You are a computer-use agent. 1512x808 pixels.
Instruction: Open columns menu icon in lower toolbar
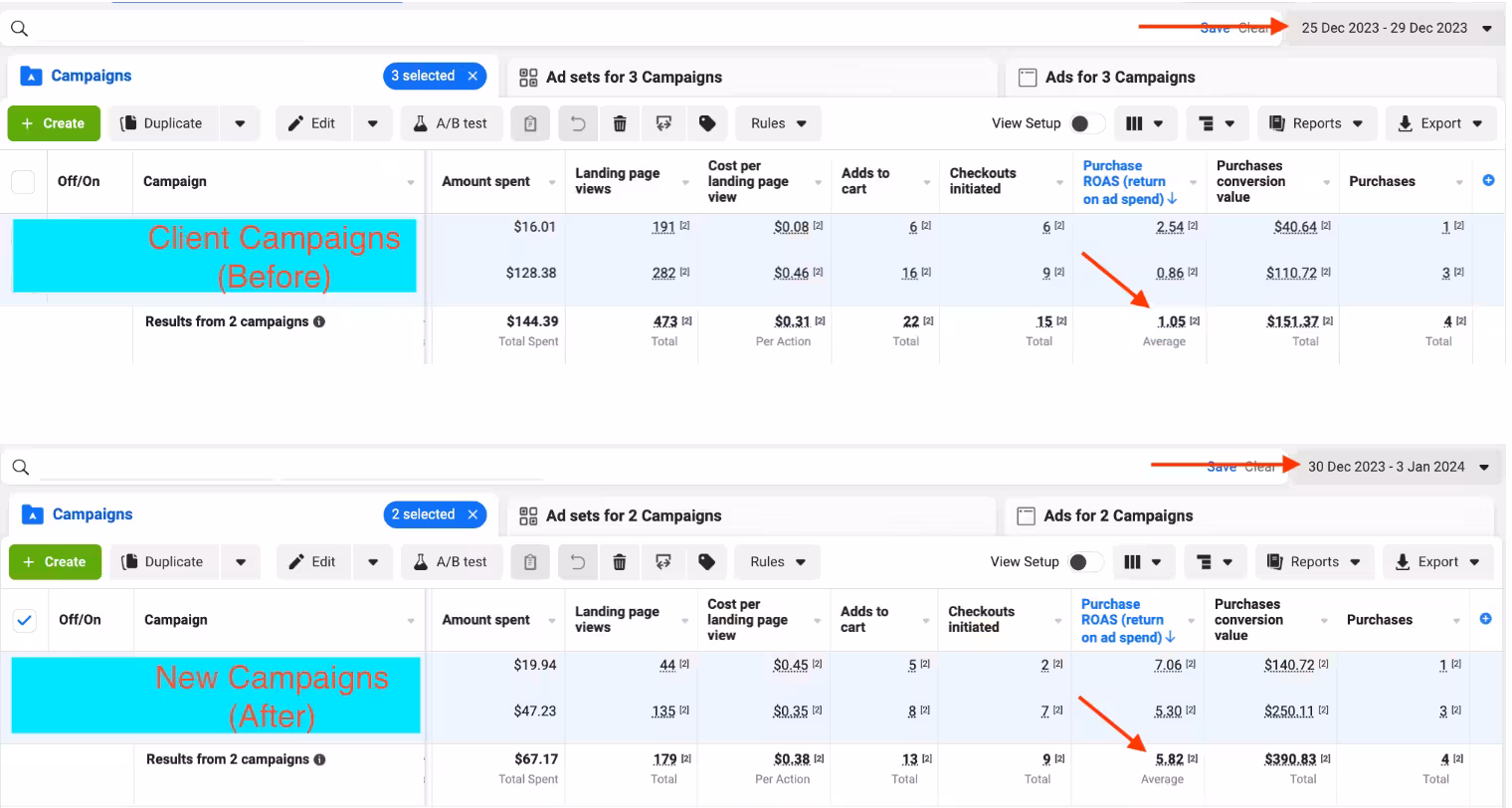click(1142, 562)
